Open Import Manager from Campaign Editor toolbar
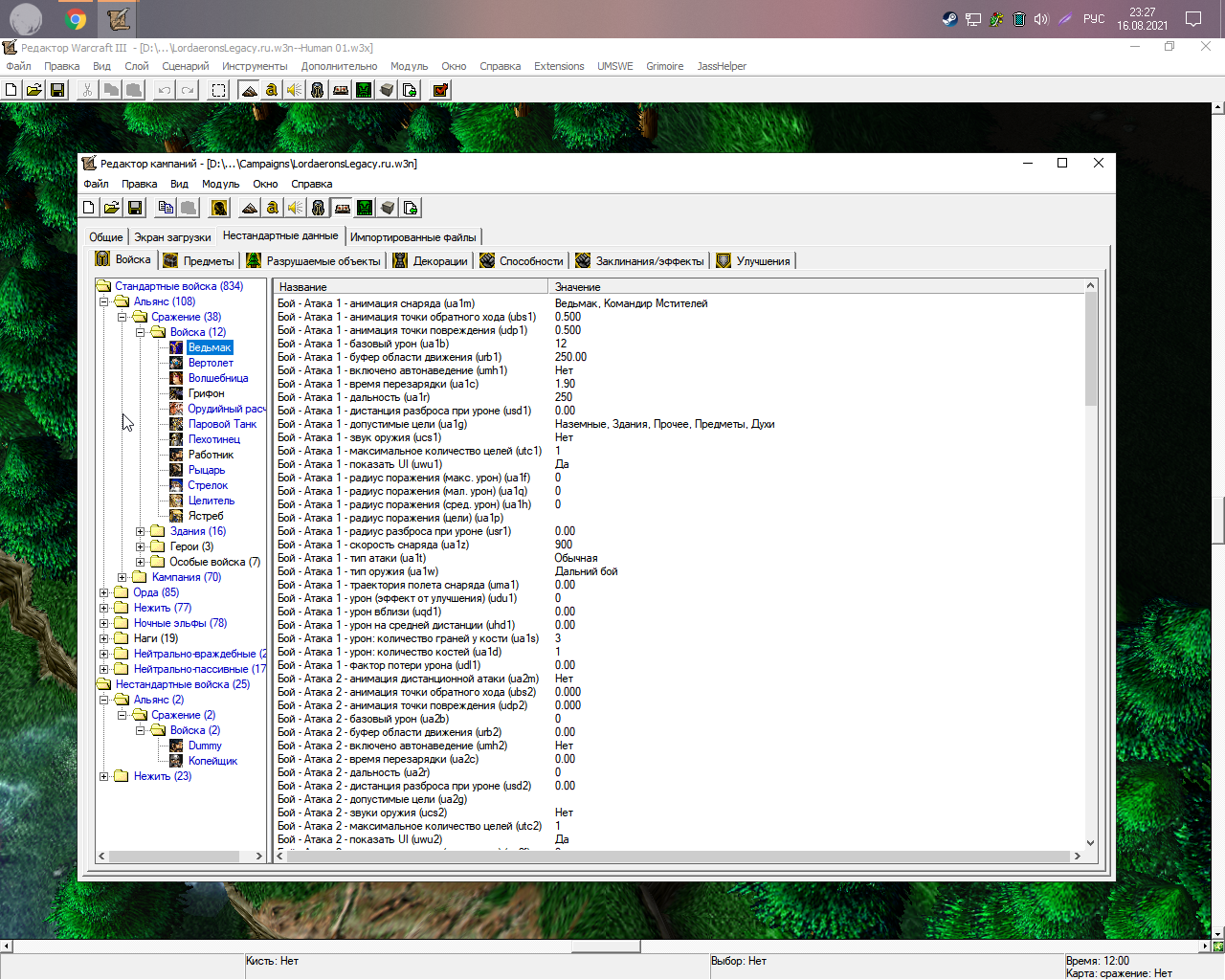1225x980 pixels. pos(411,208)
